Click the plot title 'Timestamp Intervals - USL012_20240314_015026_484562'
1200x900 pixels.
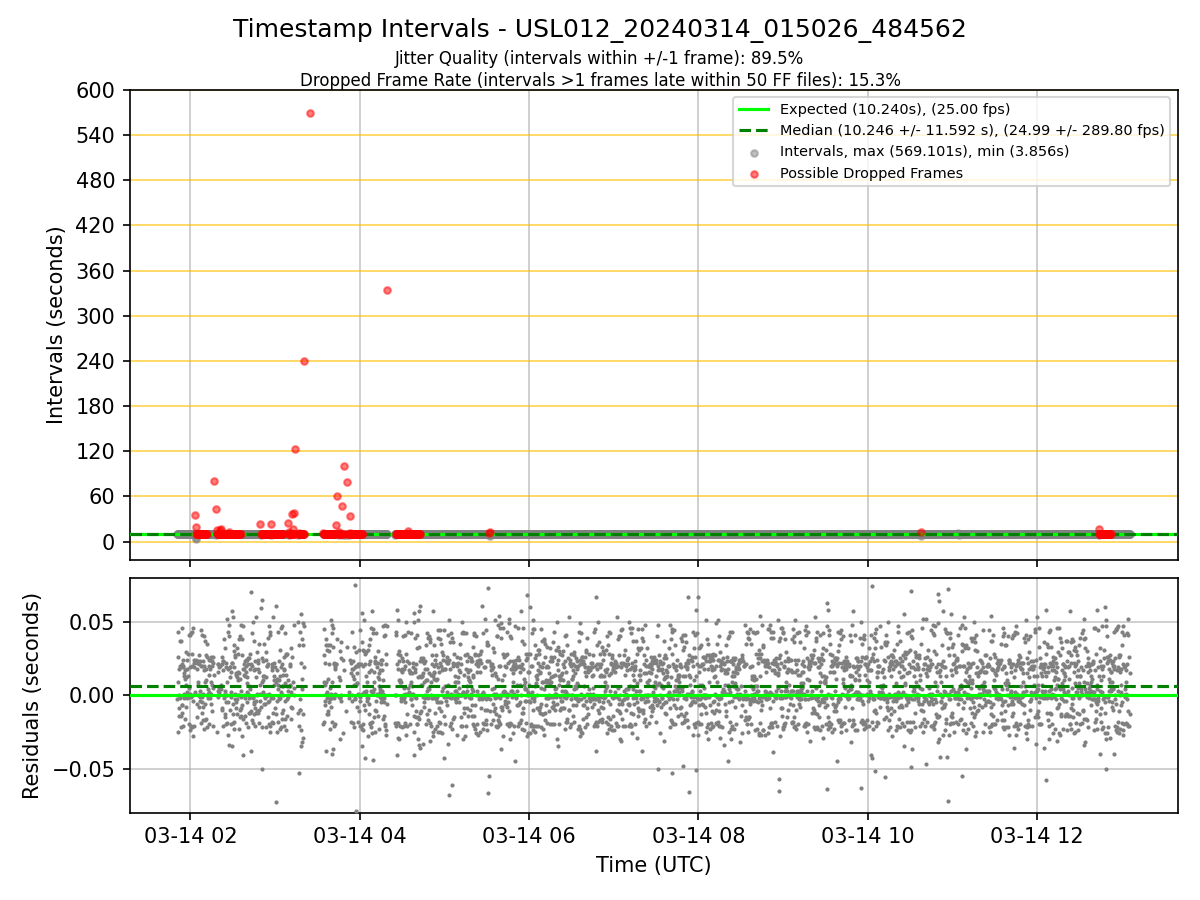point(600,29)
